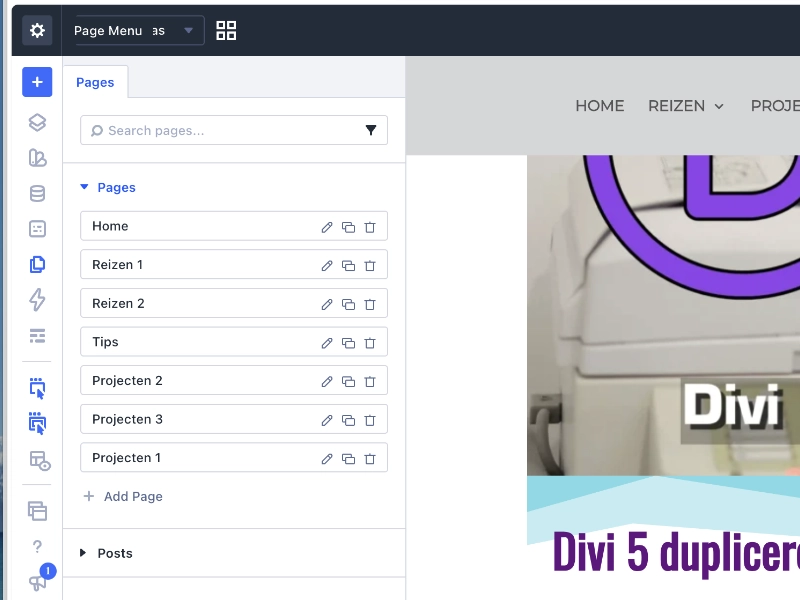The image size is (800, 600).
Task: Activate the grid selection cursor tool
Action: point(37,423)
